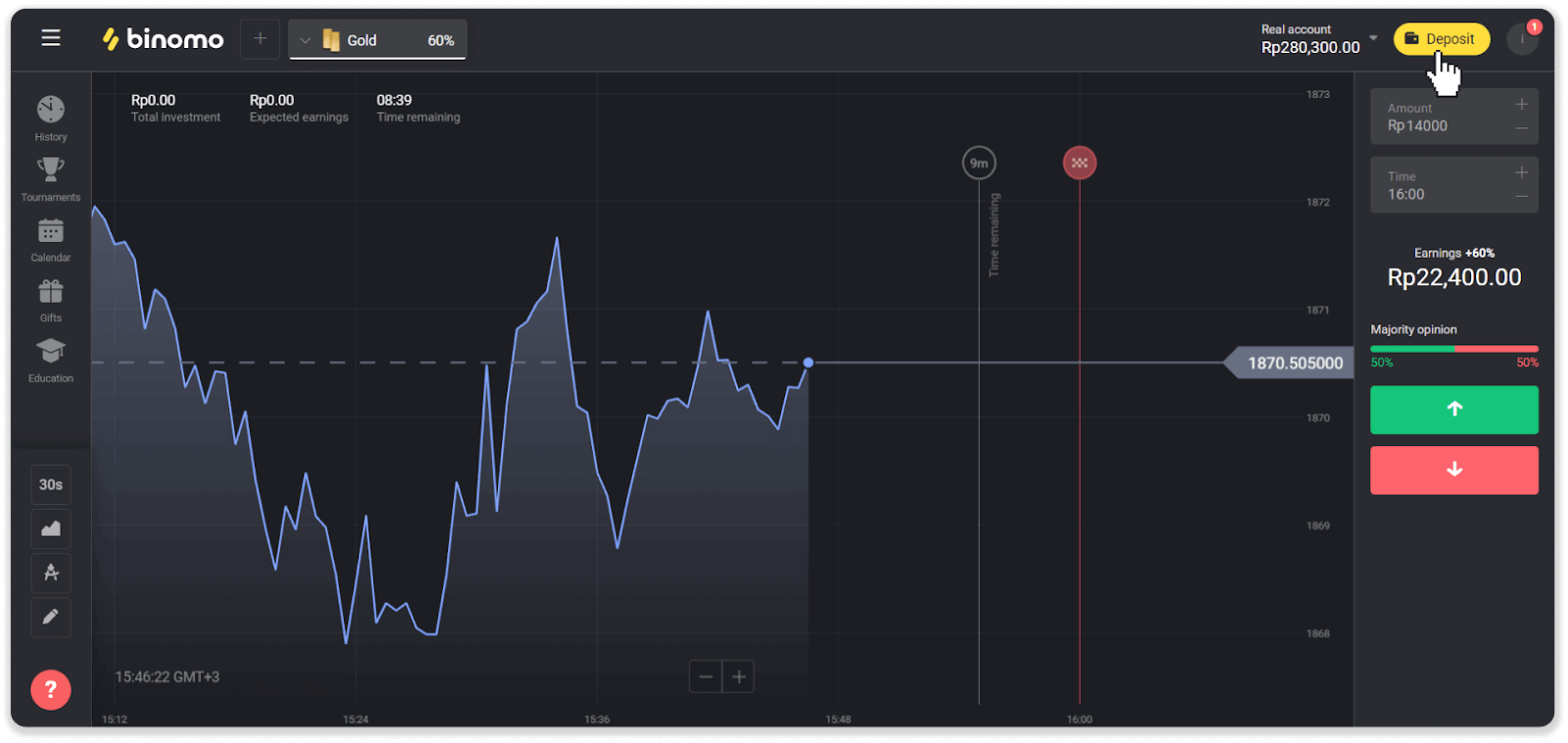1568x743 pixels.
Task: Expand the Gold asset dropdown
Action: (x=305, y=40)
